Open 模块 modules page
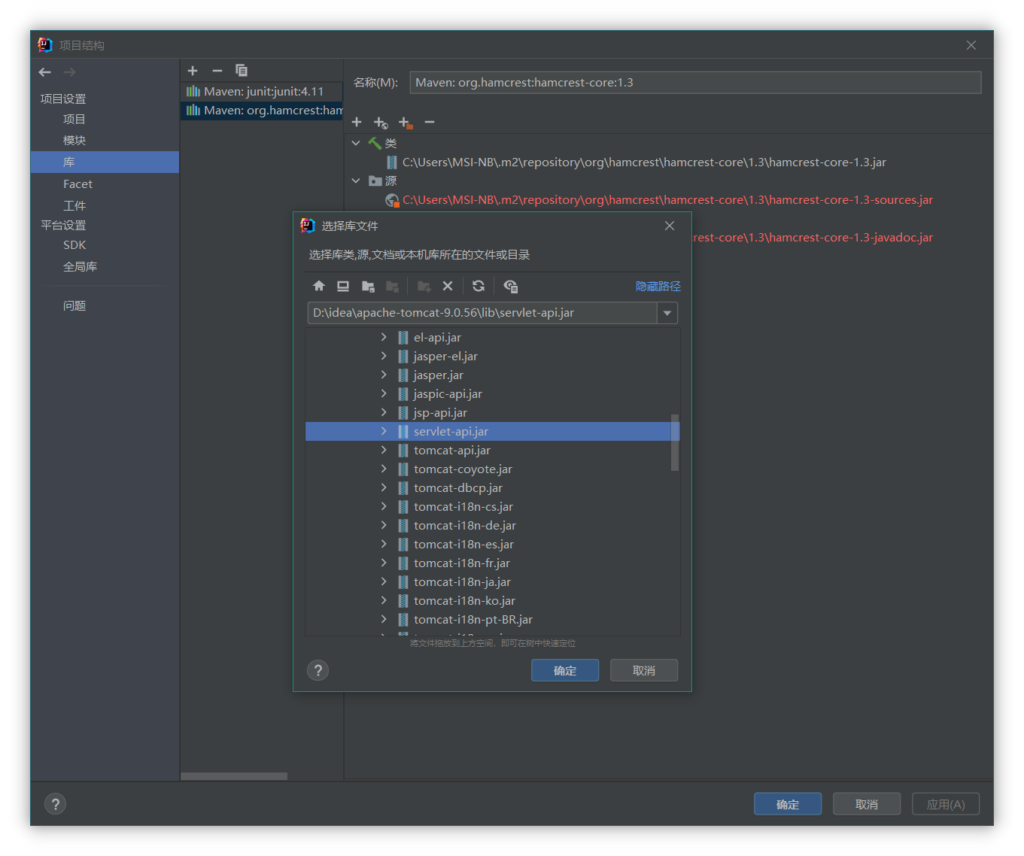The image size is (1024, 856). point(74,140)
